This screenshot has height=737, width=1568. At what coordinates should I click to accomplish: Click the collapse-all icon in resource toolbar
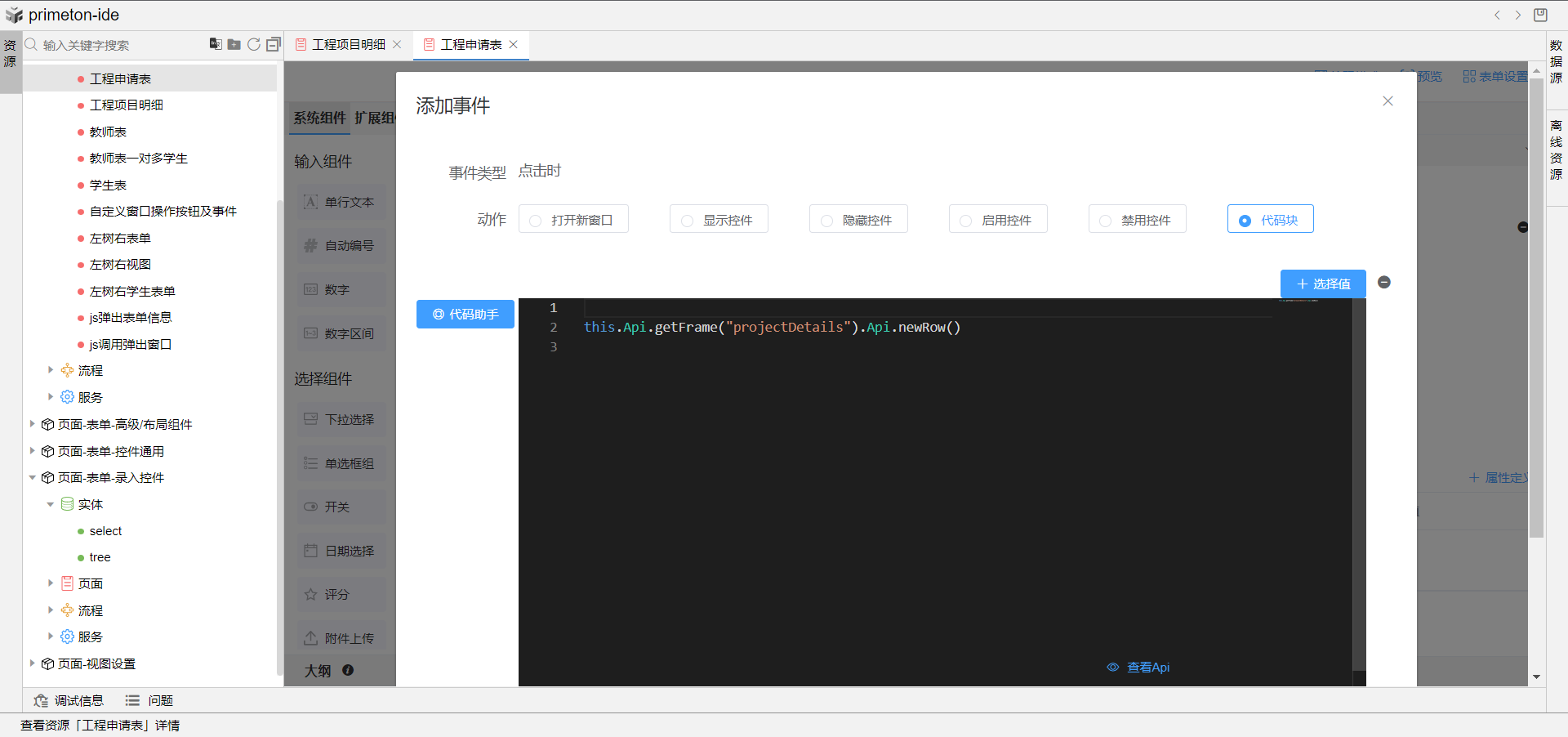point(274,44)
